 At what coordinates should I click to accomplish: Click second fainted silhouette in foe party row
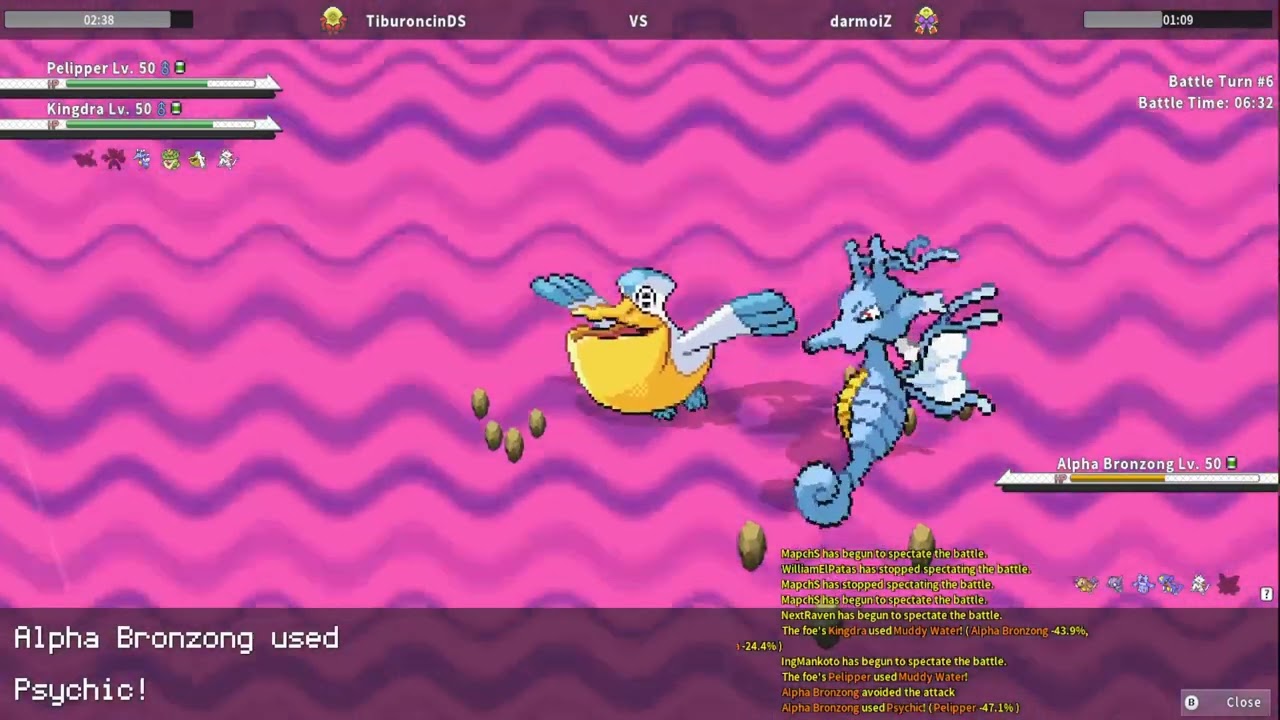pyautogui.click(x=115, y=158)
